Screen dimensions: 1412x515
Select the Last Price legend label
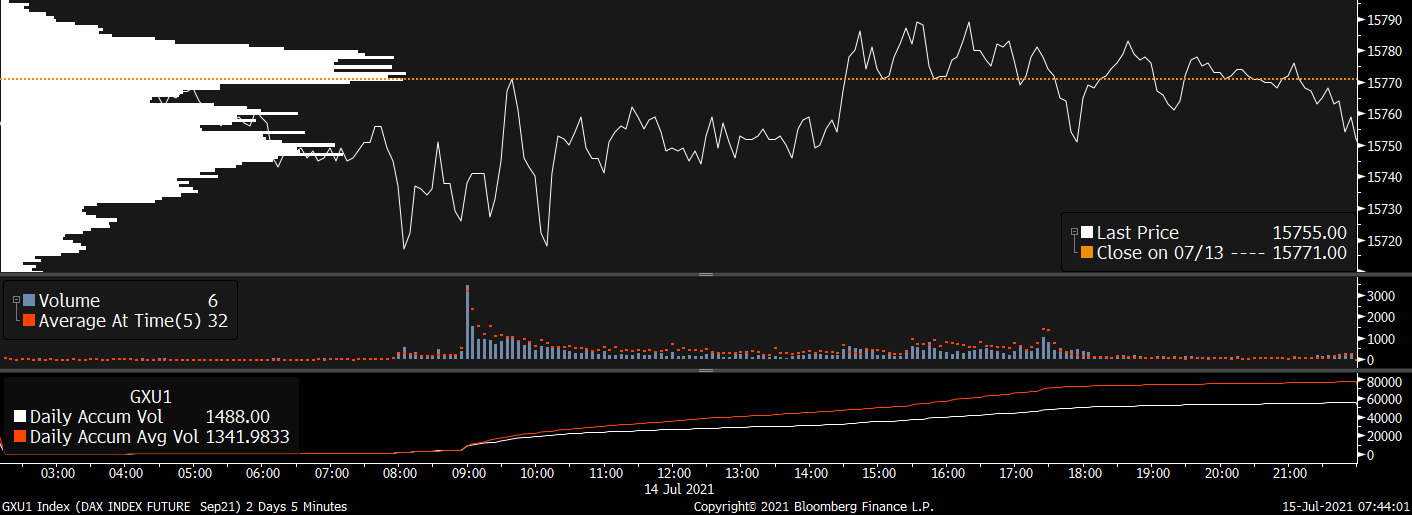tap(1138, 233)
